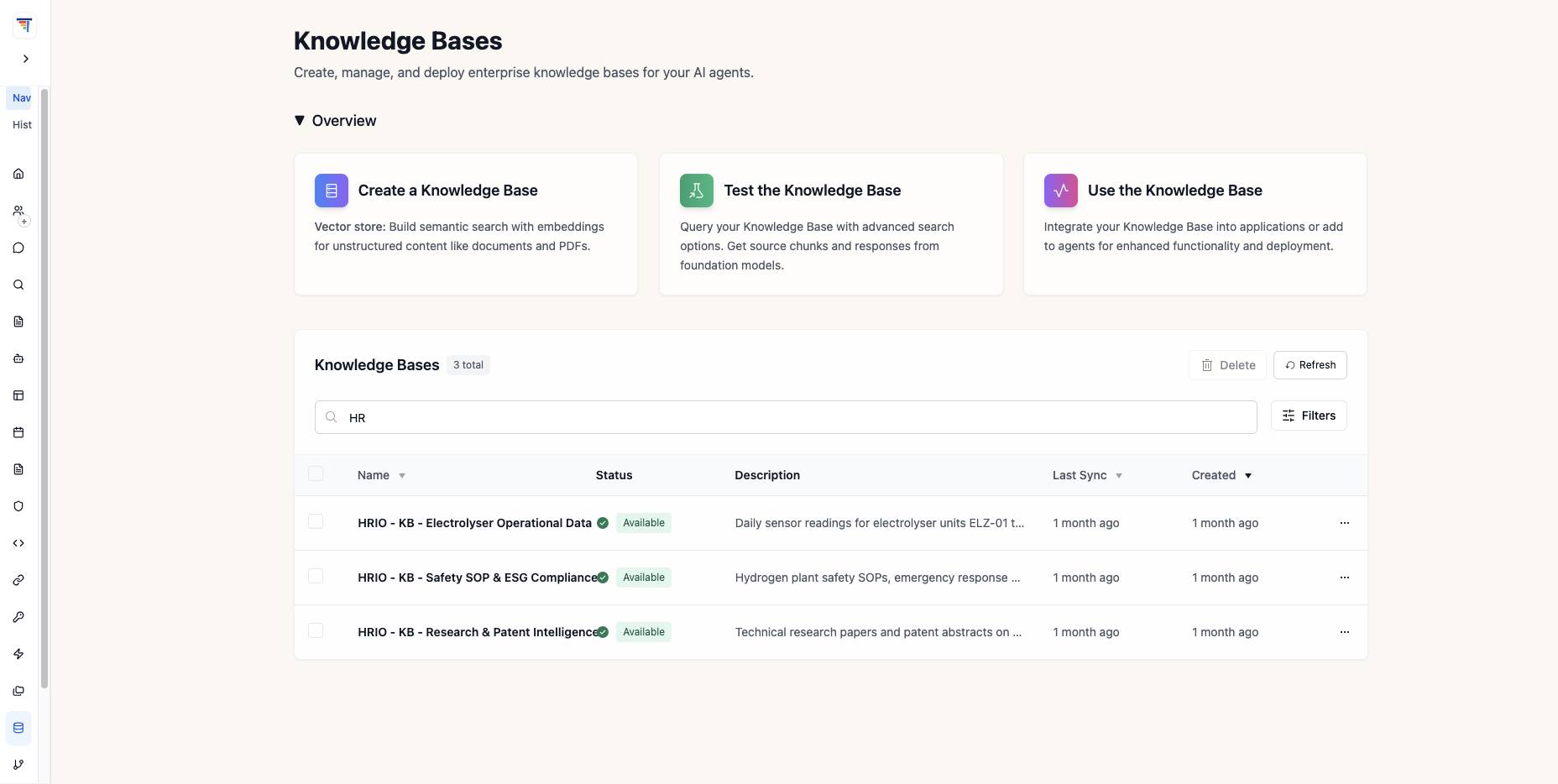Expand the sidebar with the chevron arrow
Viewport: 1558px width, 784px height.
[26, 59]
